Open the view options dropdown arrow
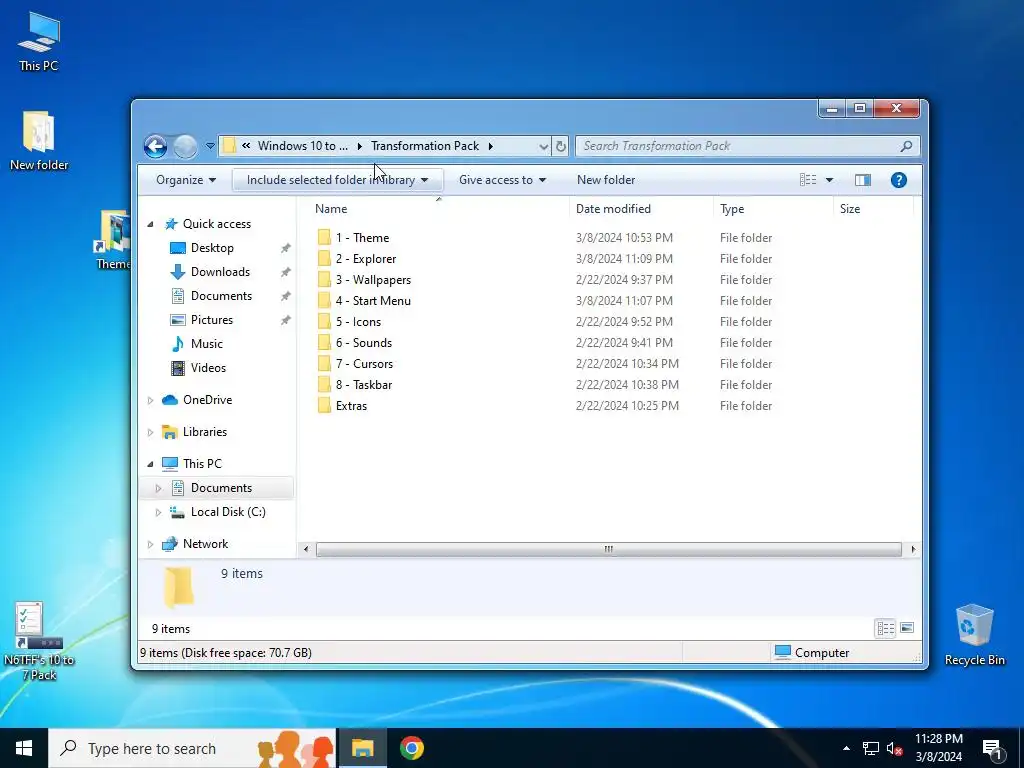The width and height of the screenshot is (1024, 768). 829,180
